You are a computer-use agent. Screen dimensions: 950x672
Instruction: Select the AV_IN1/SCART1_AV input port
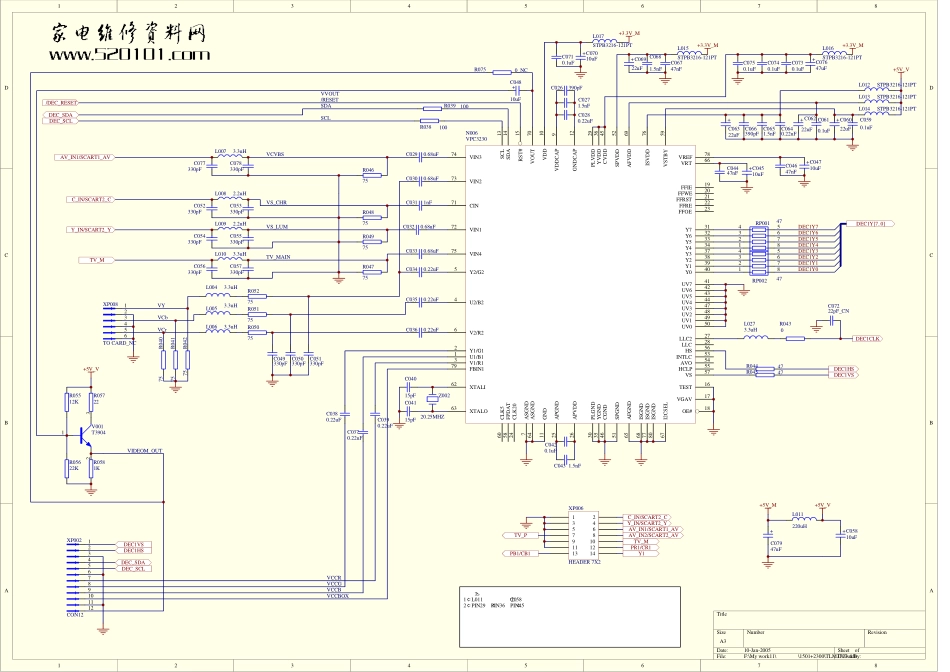tap(85, 158)
